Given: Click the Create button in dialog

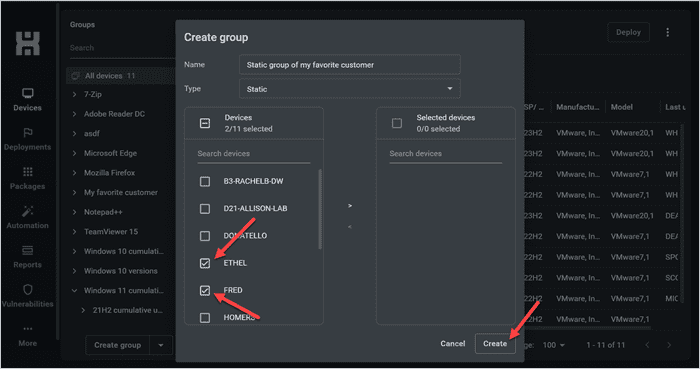Looking at the screenshot, I should pos(495,344).
